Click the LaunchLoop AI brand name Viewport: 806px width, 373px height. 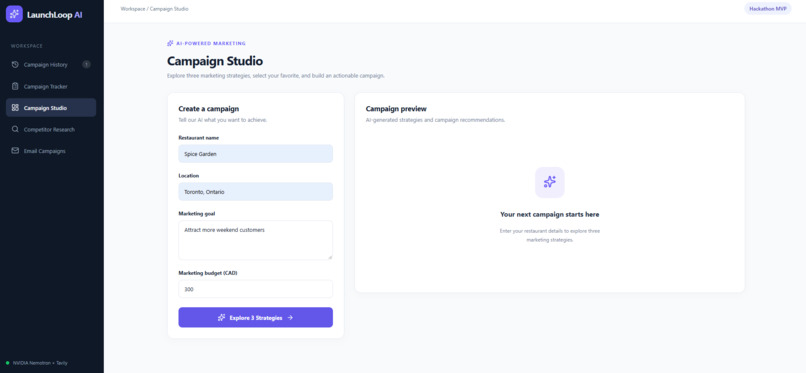pos(54,15)
